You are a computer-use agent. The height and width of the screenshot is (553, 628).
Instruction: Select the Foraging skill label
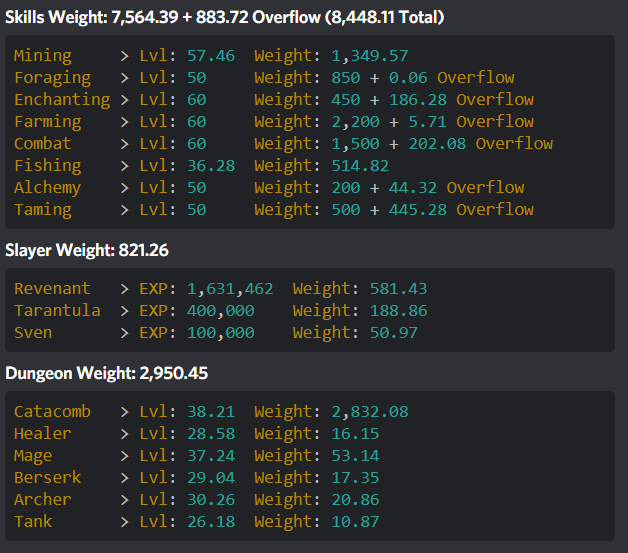pyautogui.click(x=52, y=78)
